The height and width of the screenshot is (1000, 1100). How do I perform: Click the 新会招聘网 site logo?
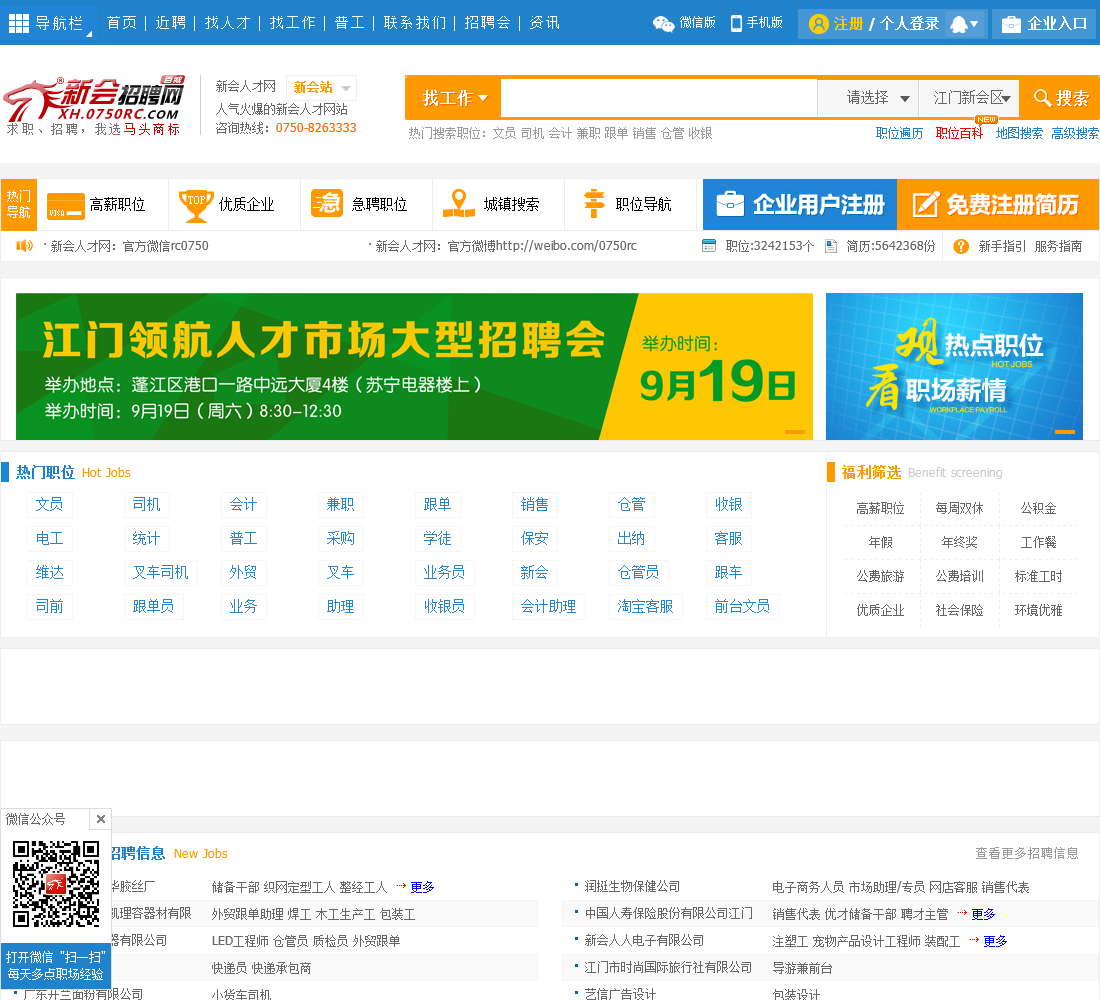coord(94,105)
